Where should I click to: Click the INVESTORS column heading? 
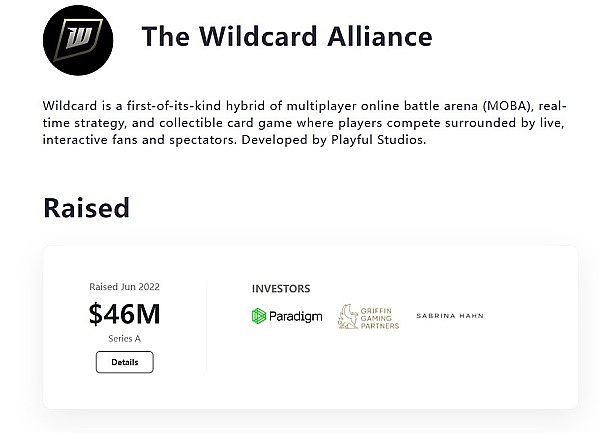[x=281, y=289]
